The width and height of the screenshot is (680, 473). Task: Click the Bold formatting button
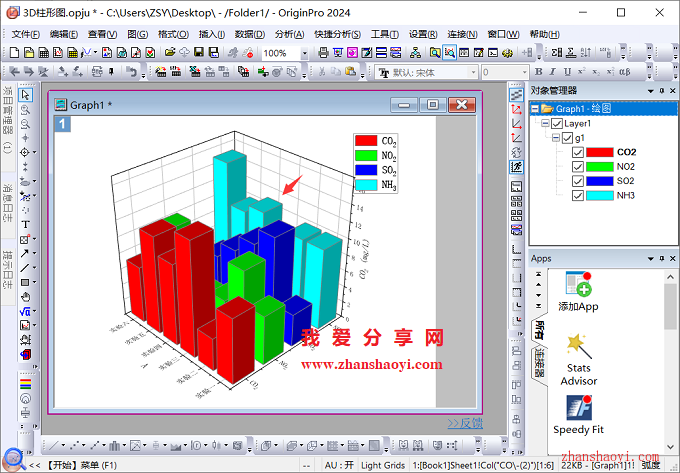539,72
